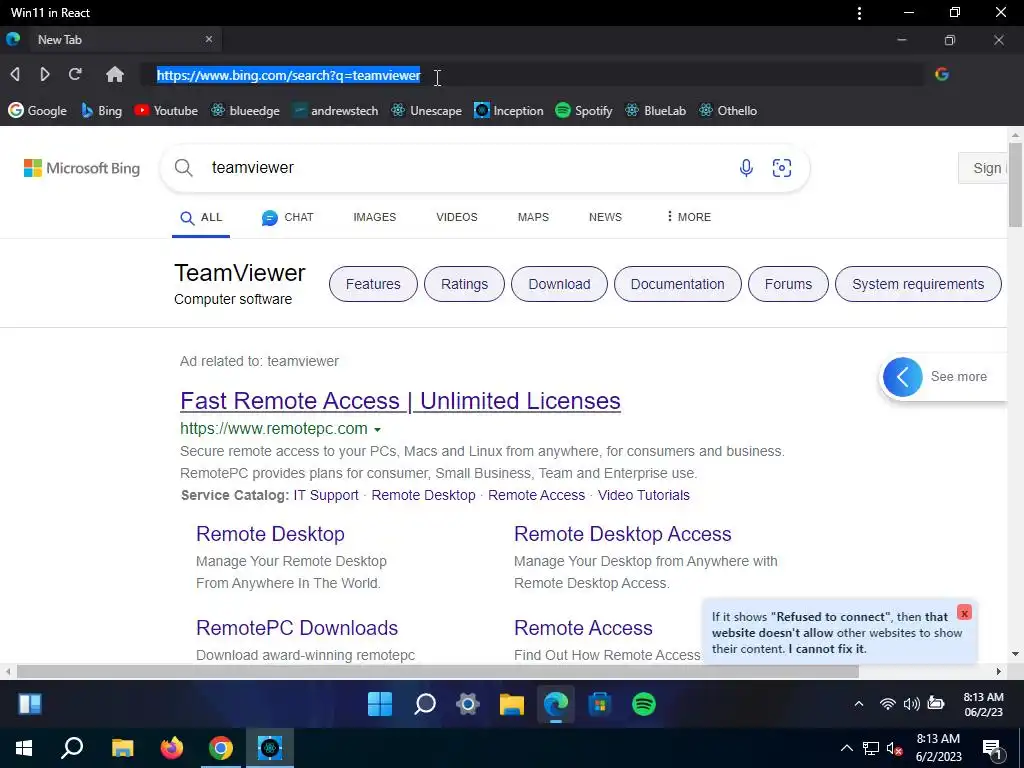Open the Youtube bookmark

click(x=166, y=110)
